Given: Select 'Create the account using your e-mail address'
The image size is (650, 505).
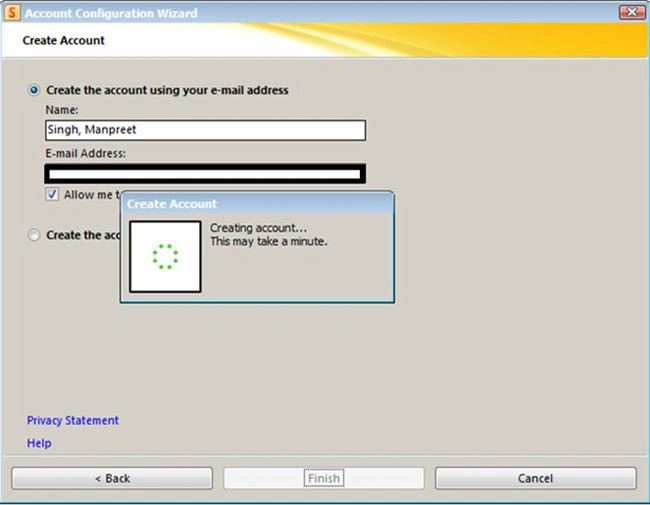Looking at the screenshot, I should (x=34, y=90).
